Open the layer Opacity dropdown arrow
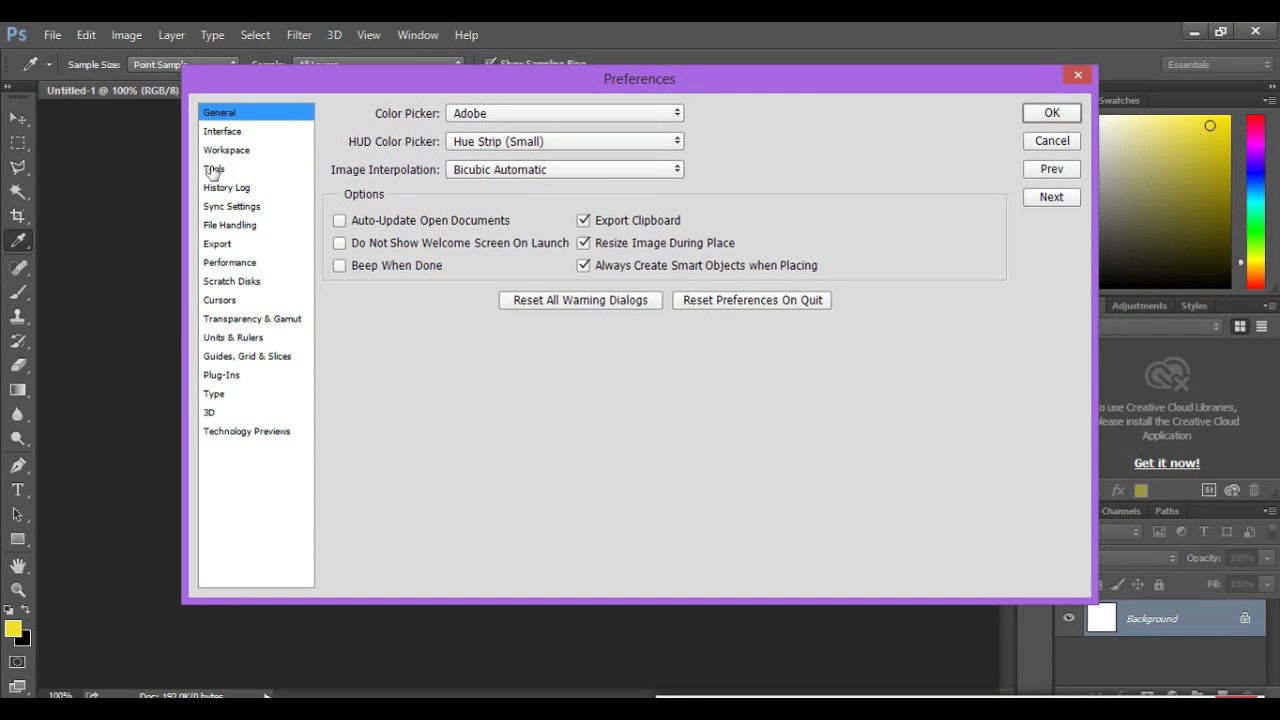1280x720 pixels. 1268,558
